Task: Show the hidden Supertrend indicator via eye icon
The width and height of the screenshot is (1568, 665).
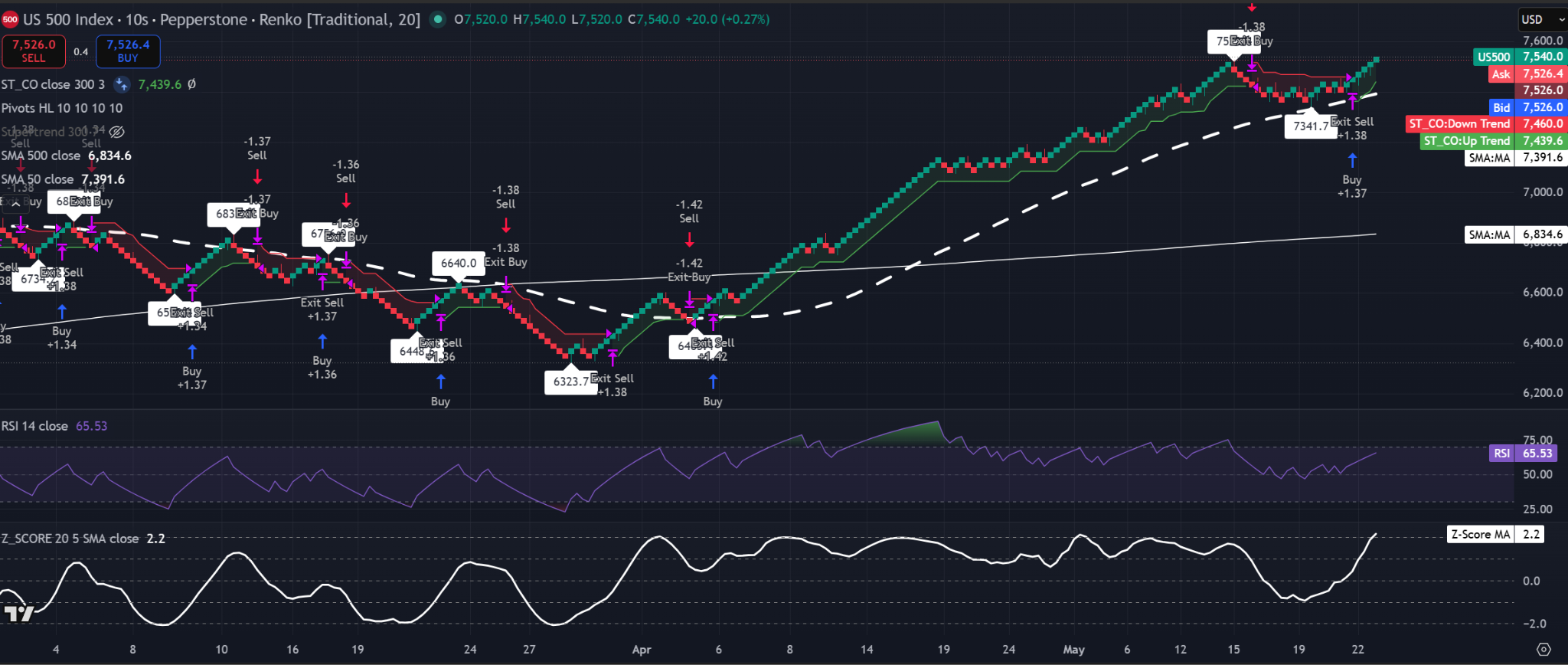Action: pyautogui.click(x=117, y=132)
